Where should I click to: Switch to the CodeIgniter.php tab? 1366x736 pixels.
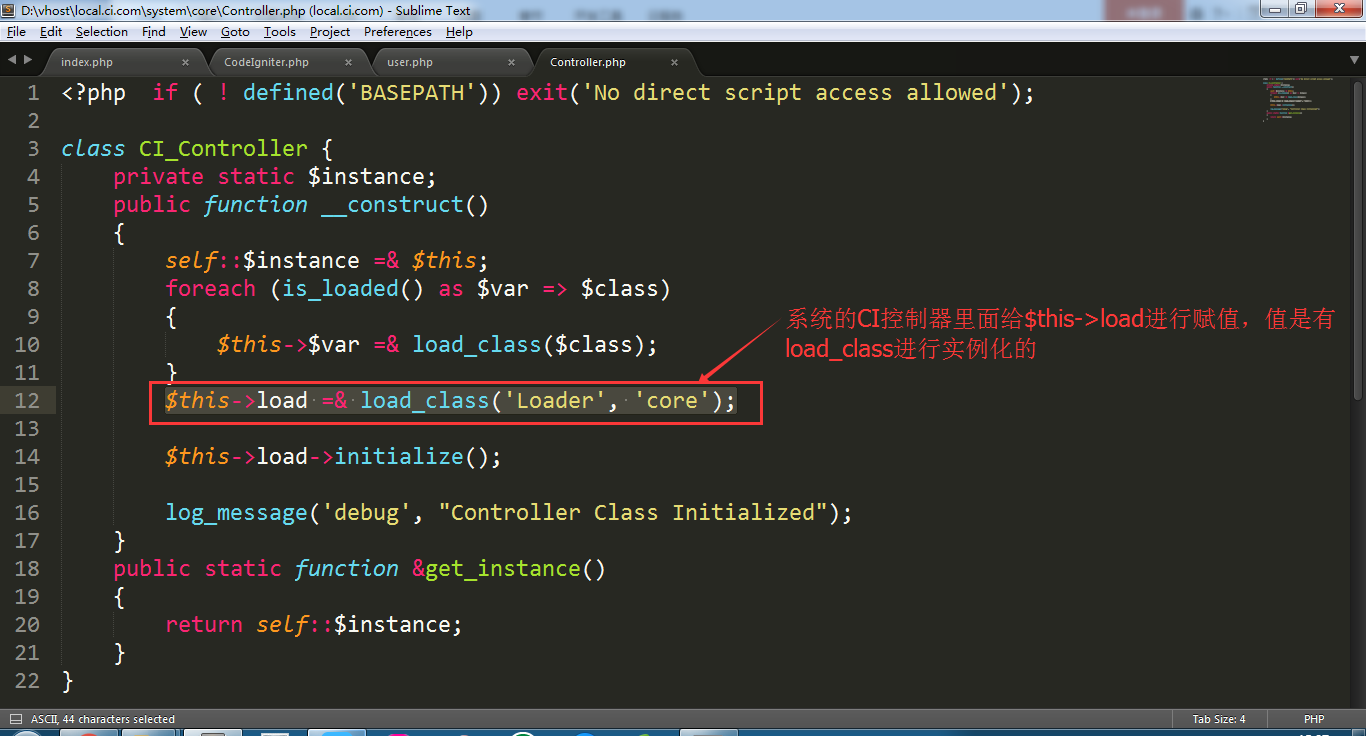266,62
